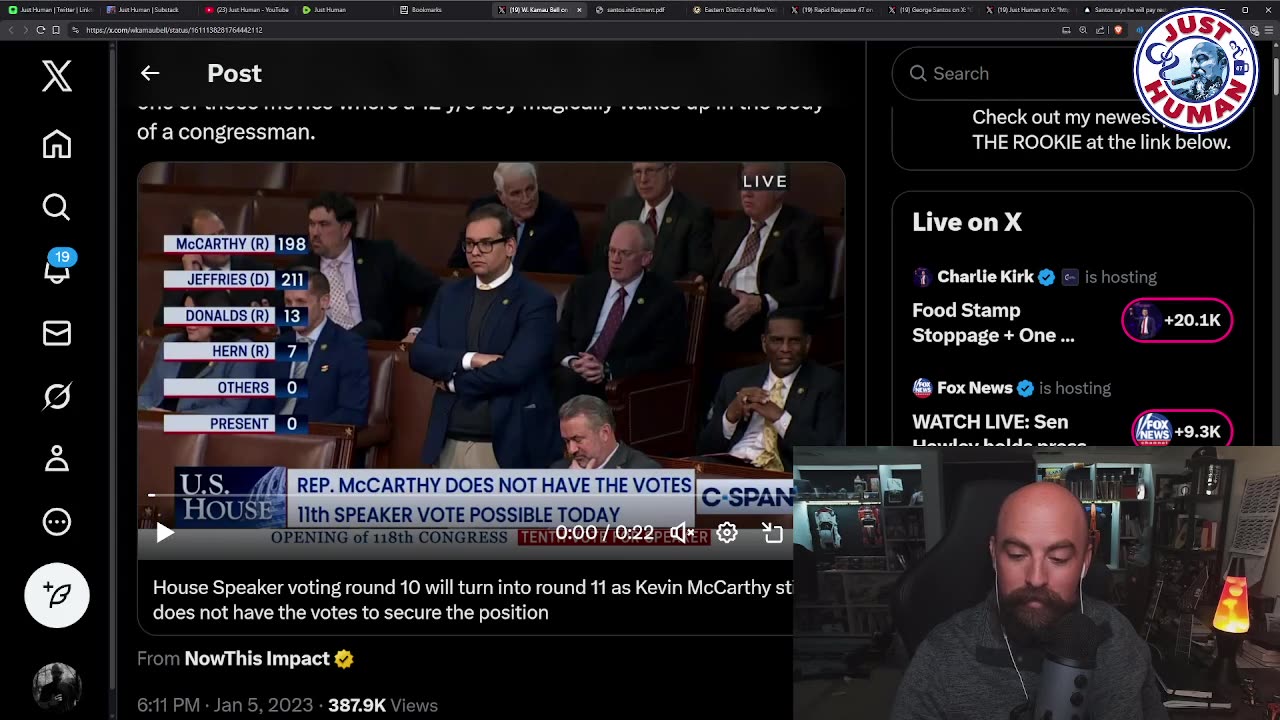1280x720 pixels.
Task: Join the +9.3K Fox News live space
Action: pos(1182,432)
